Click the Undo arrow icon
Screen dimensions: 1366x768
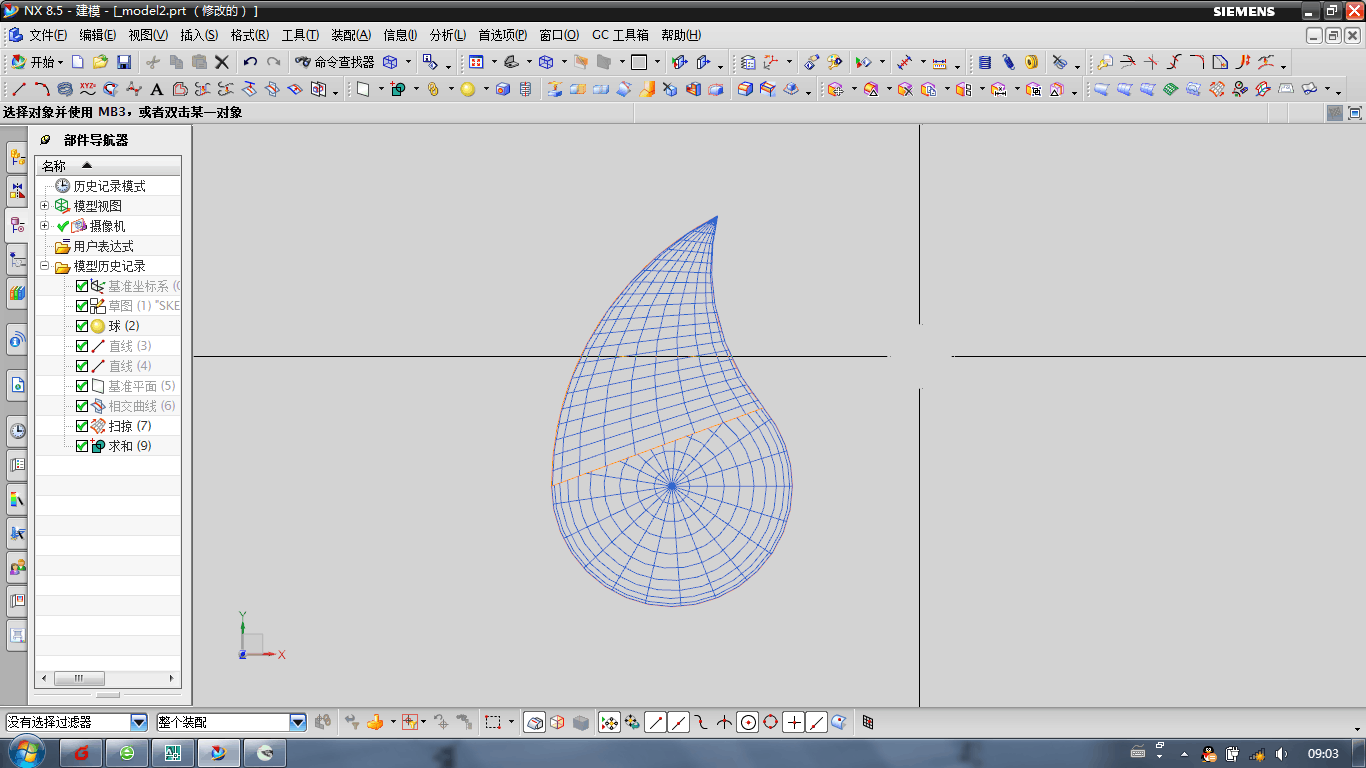coord(250,62)
